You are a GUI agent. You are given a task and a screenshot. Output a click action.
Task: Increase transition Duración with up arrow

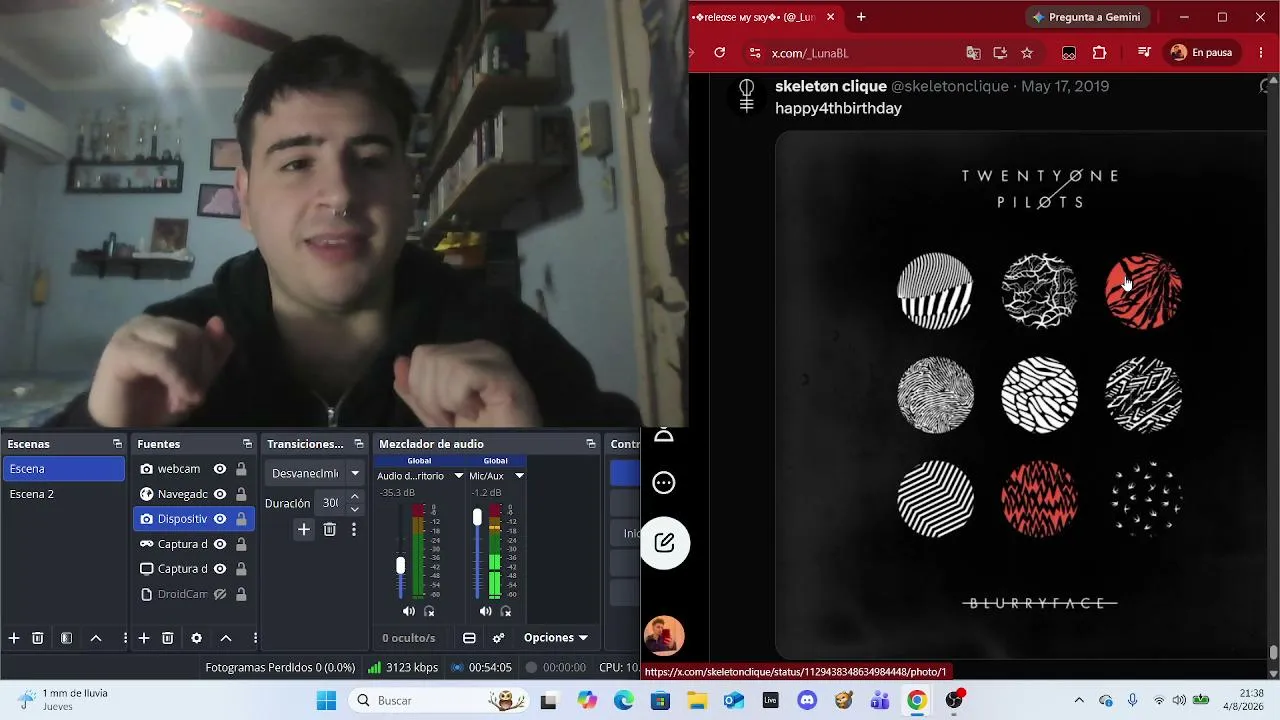point(354,497)
